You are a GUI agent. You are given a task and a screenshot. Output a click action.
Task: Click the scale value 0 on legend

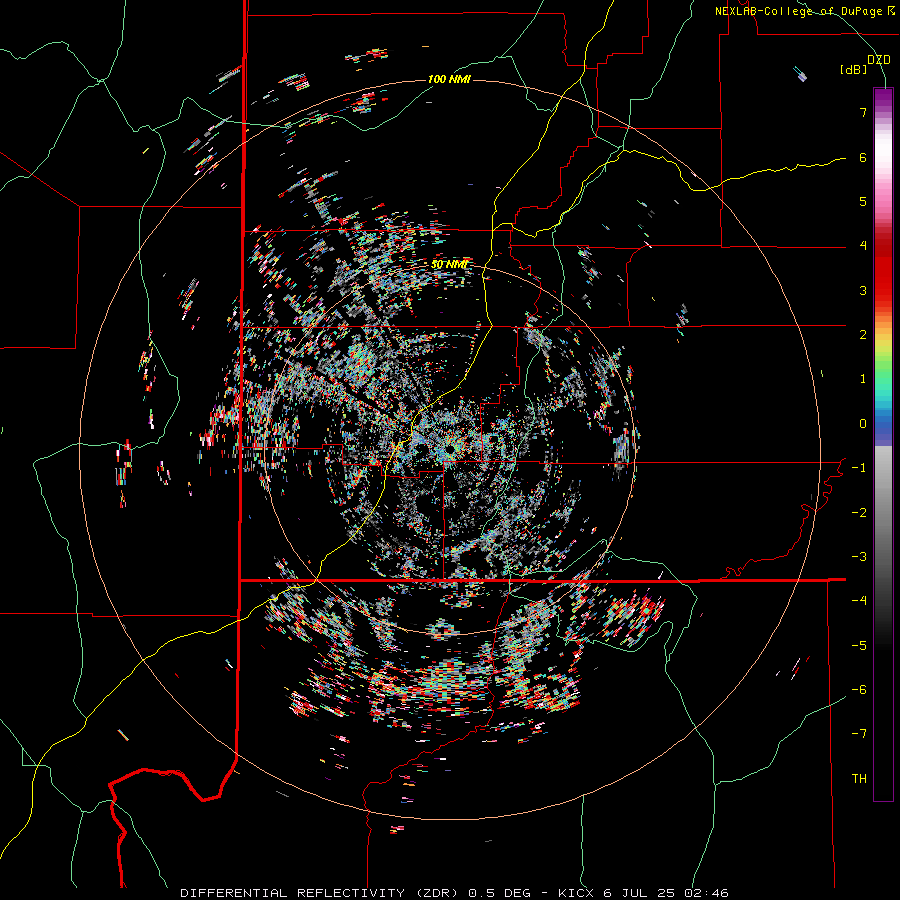(863, 424)
